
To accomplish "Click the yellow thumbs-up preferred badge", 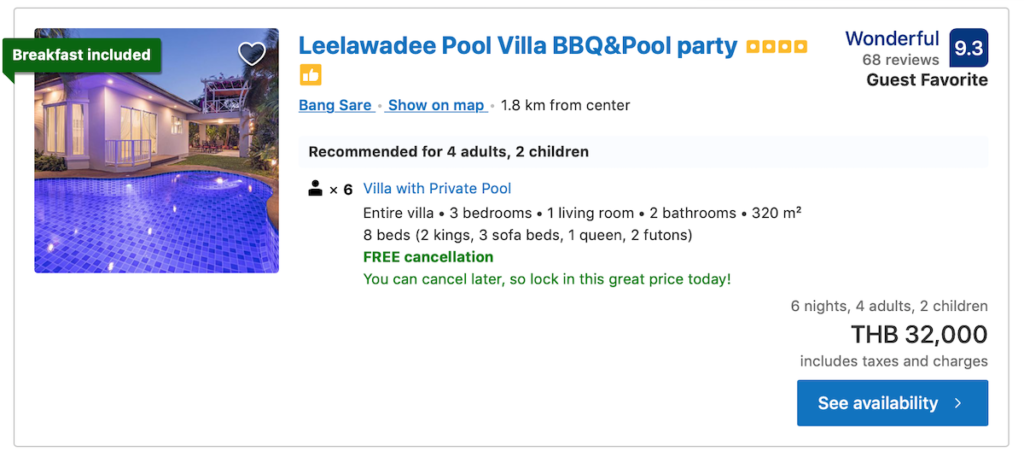I will pyautogui.click(x=311, y=75).
